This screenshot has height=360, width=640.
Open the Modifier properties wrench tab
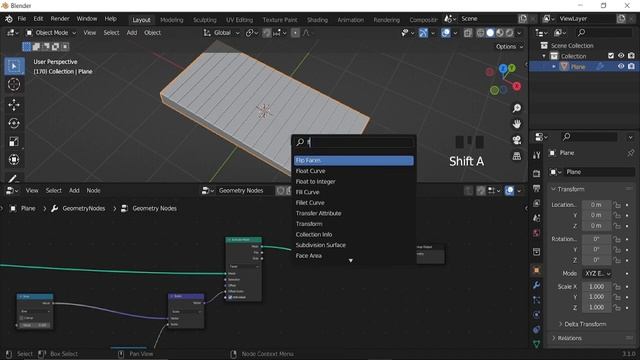click(x=536, y=285)
